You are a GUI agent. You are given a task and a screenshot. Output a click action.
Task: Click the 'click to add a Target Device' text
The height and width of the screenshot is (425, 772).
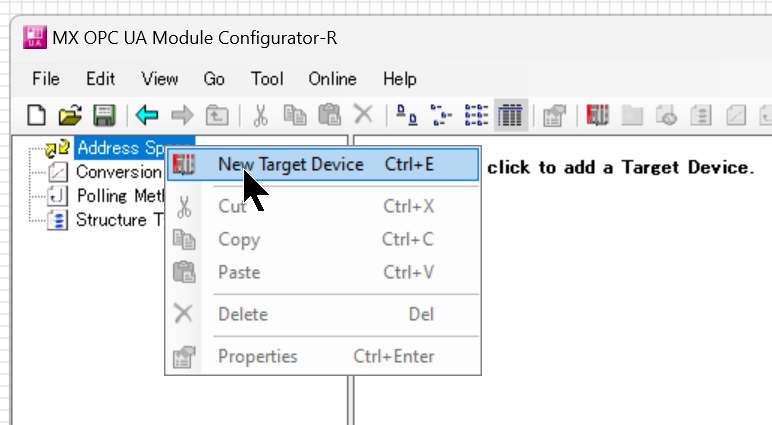click(x=620, y=167)
